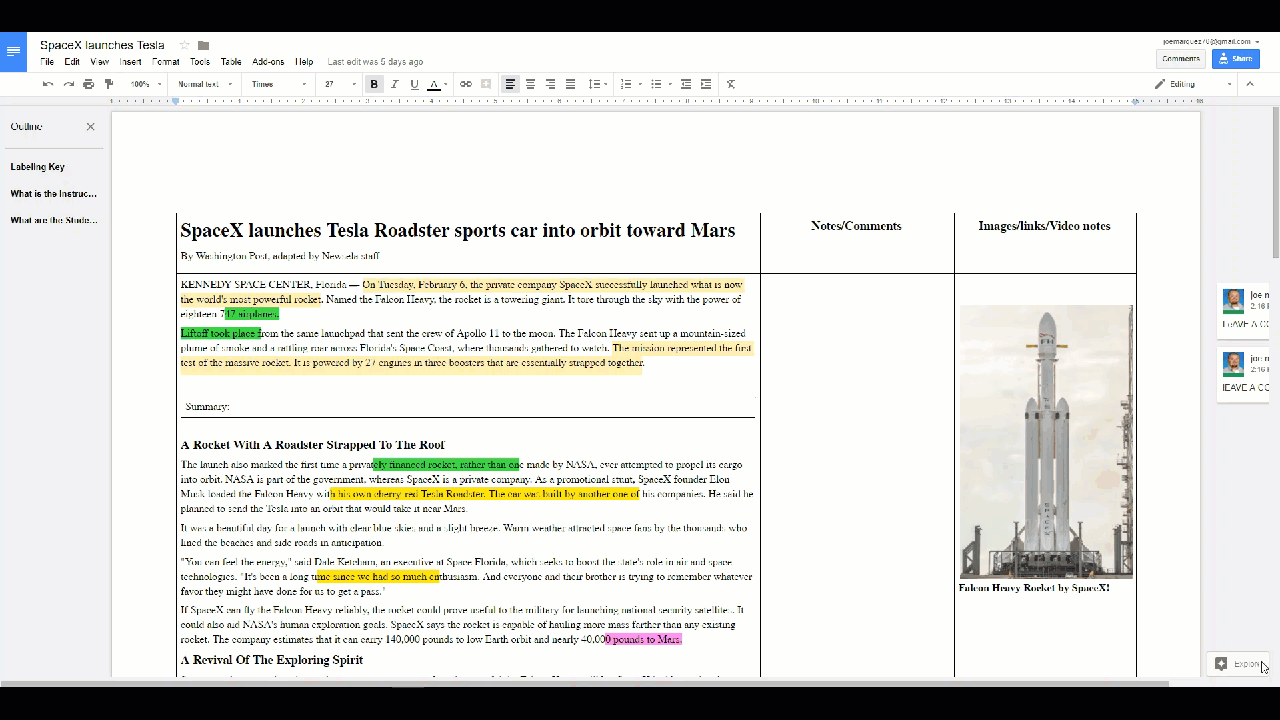Click the heading 'A Rocket With A Roadster Strapped To The Roof'
The width and height of the screenshot is (1280, 720).
point(313,445)
